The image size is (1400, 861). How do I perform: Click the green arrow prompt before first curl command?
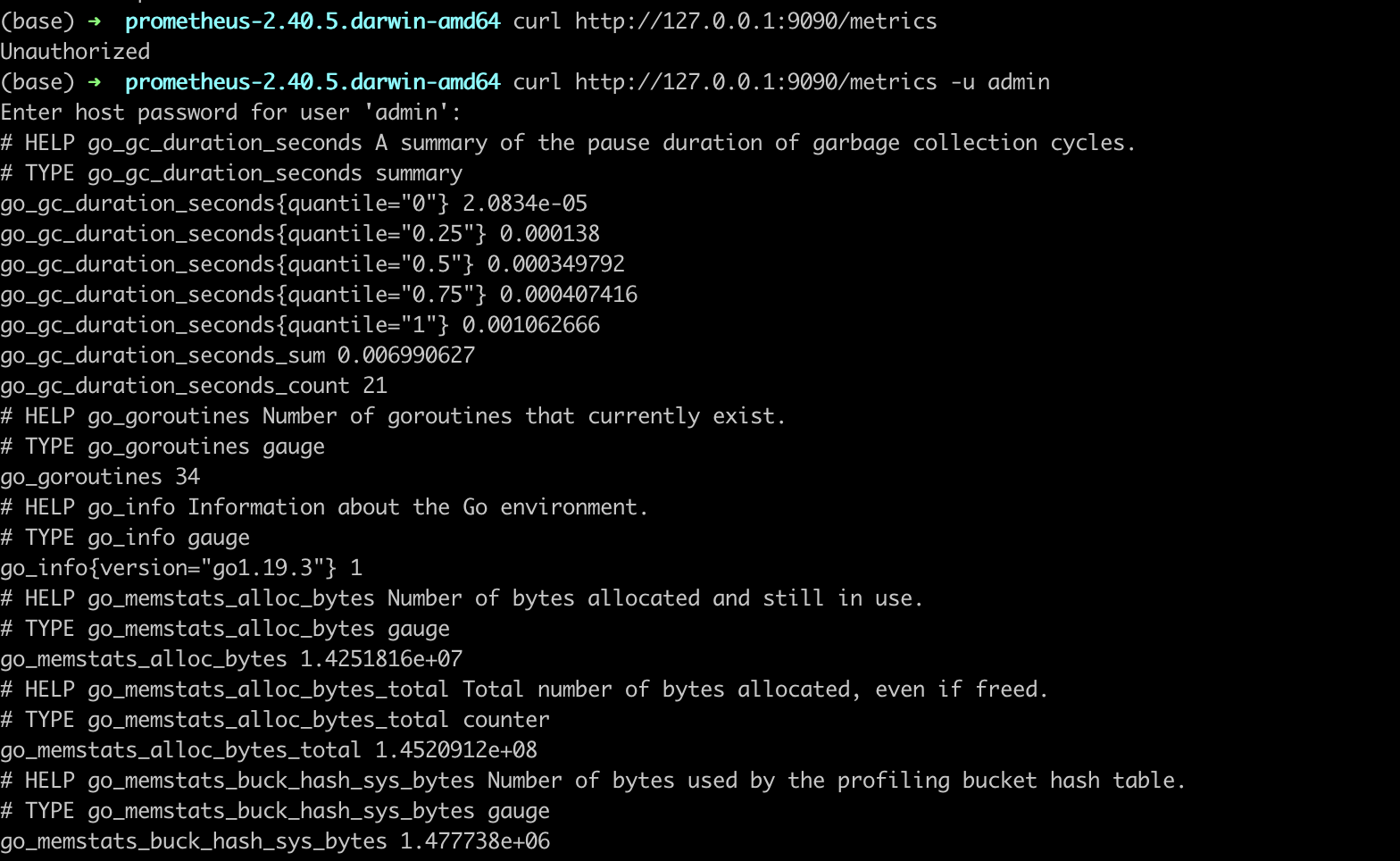click(x=95, y=21)
